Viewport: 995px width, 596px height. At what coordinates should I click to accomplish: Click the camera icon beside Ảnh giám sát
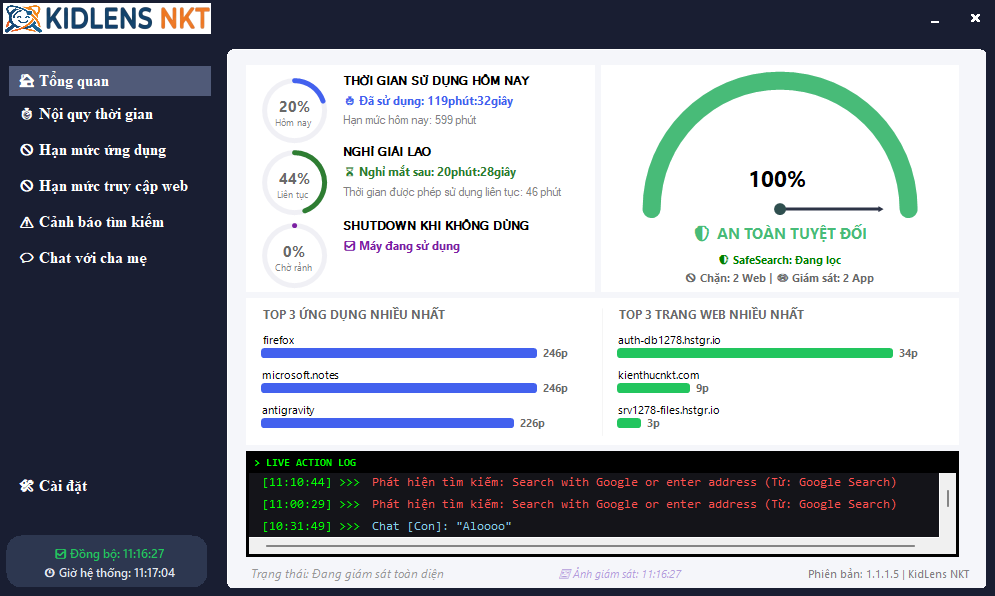pyautogui.click(x=564, y=574)
